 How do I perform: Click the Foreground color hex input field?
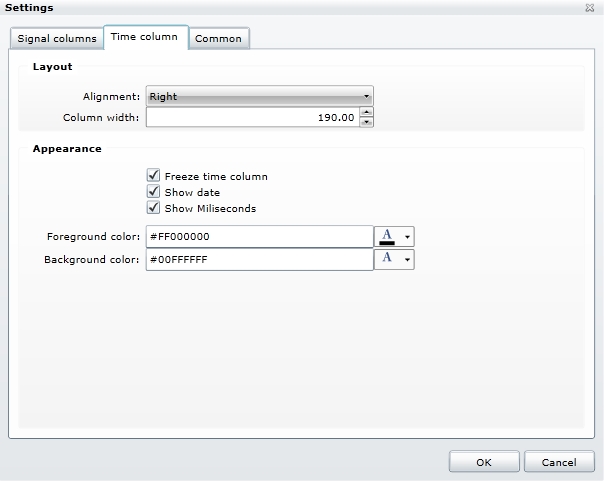[259, 236]
